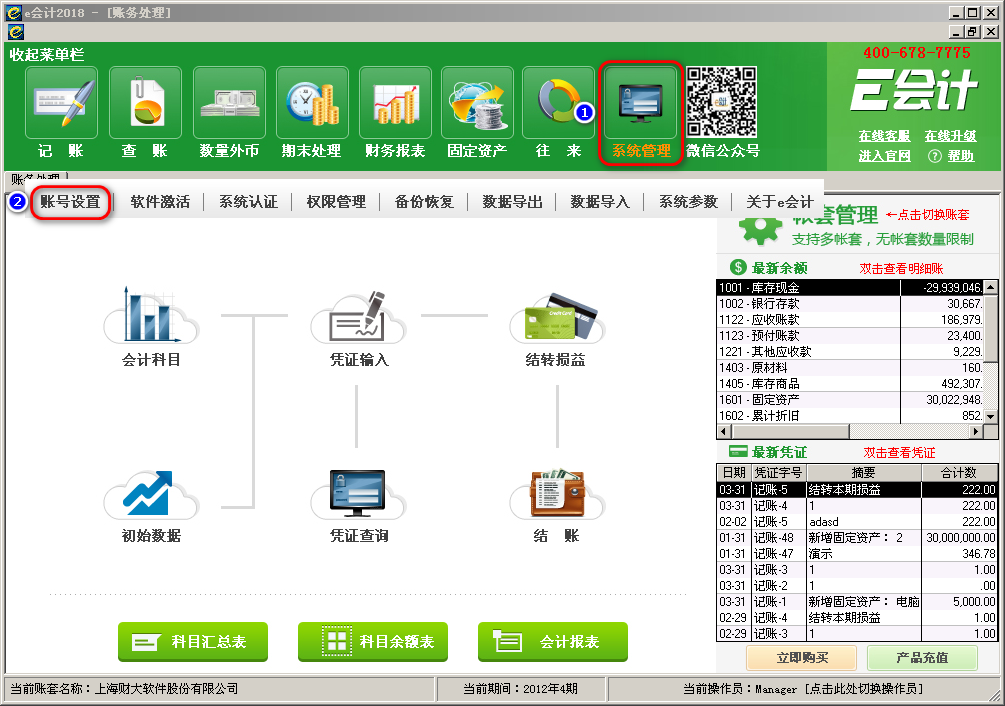Select the 权限管理 menu item
The image size is (1005, 706).
pyautogui.click(x=336, y=202)
